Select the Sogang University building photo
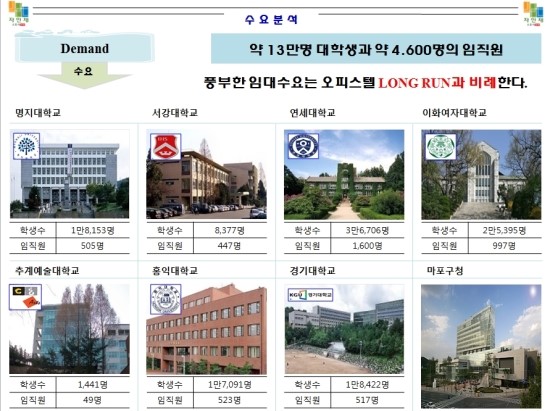This screenshot has height=411, width=550. 206,174
